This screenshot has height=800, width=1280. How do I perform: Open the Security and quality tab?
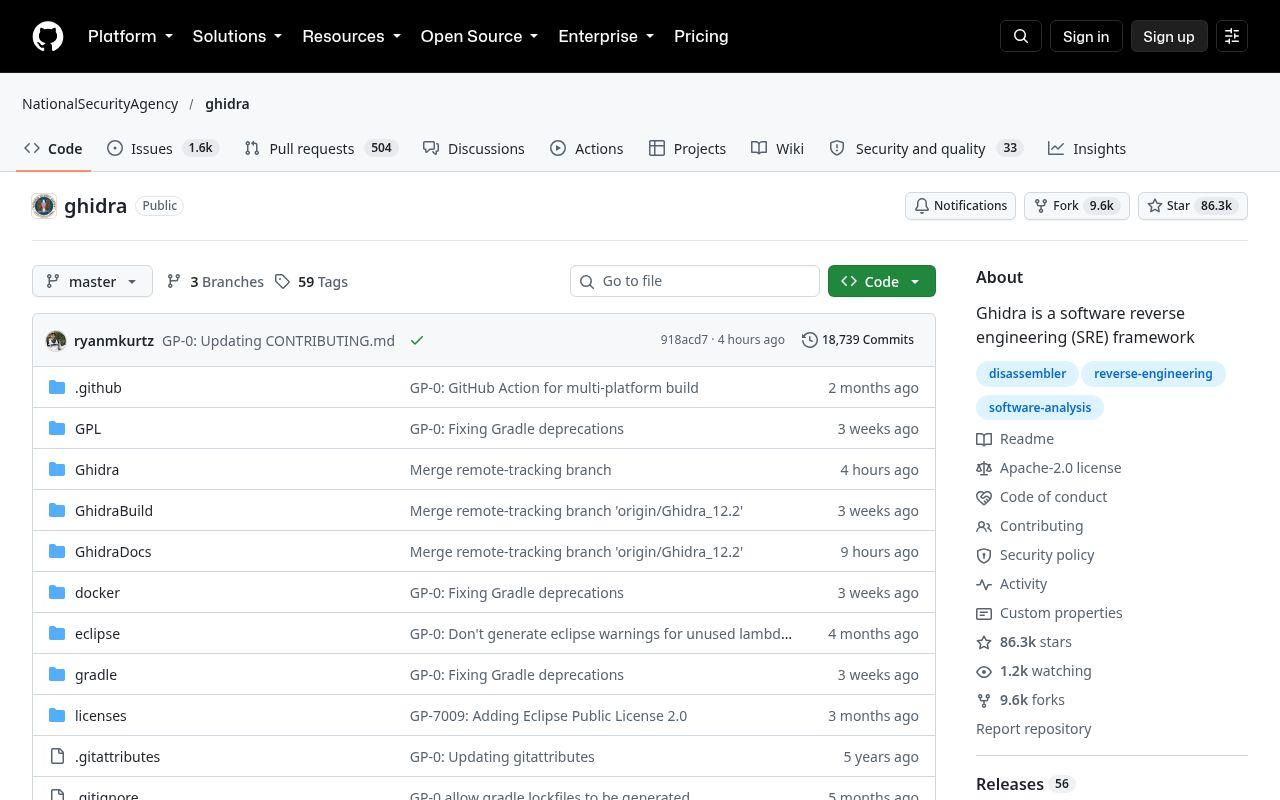925,148
